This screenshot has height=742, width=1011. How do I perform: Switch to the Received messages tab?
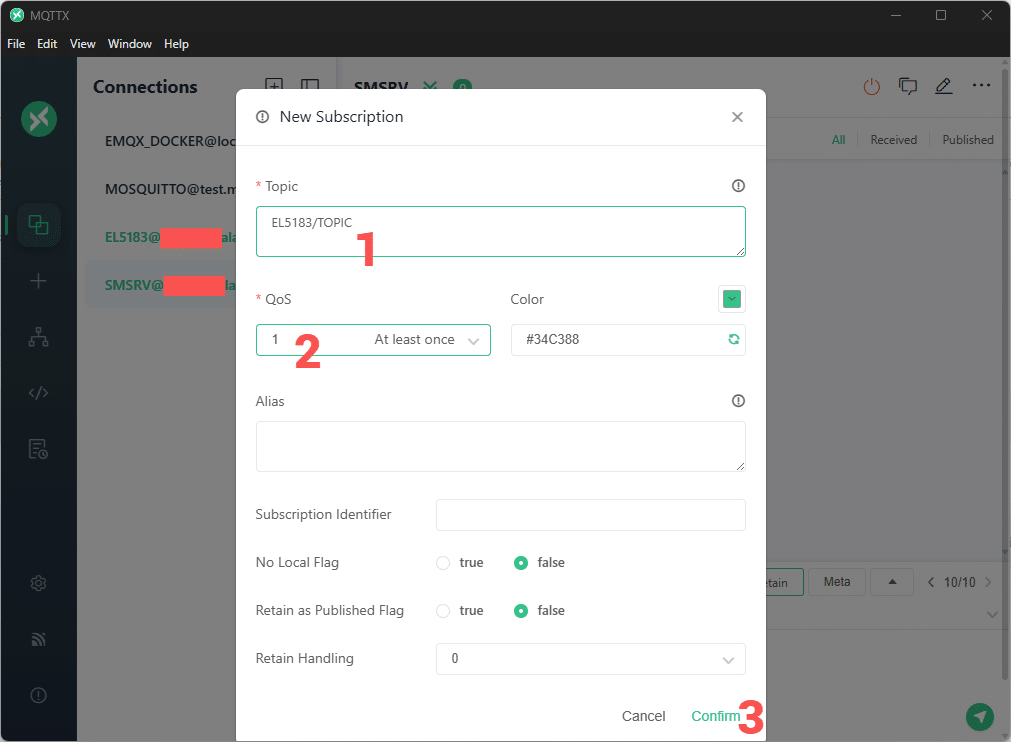click(893, 139)
